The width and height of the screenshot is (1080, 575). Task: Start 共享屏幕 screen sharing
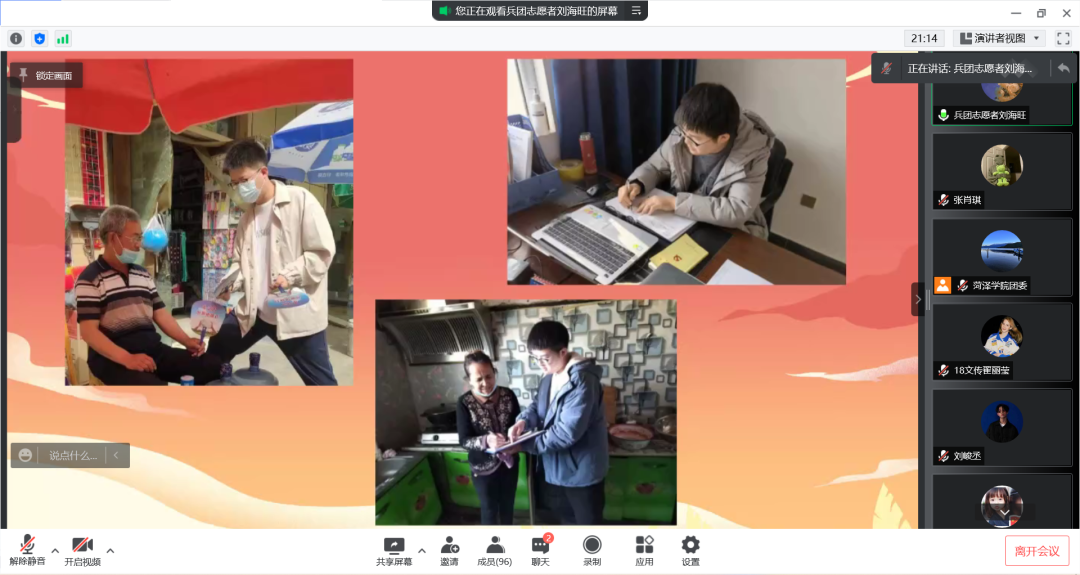(x=394, y=550)
